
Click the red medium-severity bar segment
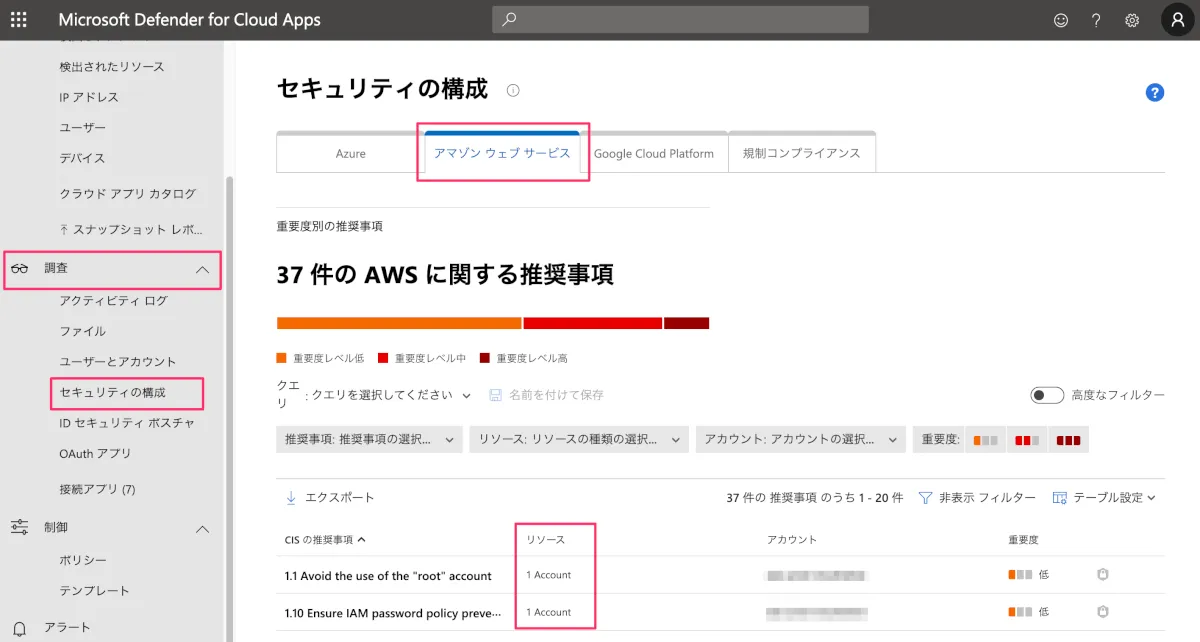(593, 323)
